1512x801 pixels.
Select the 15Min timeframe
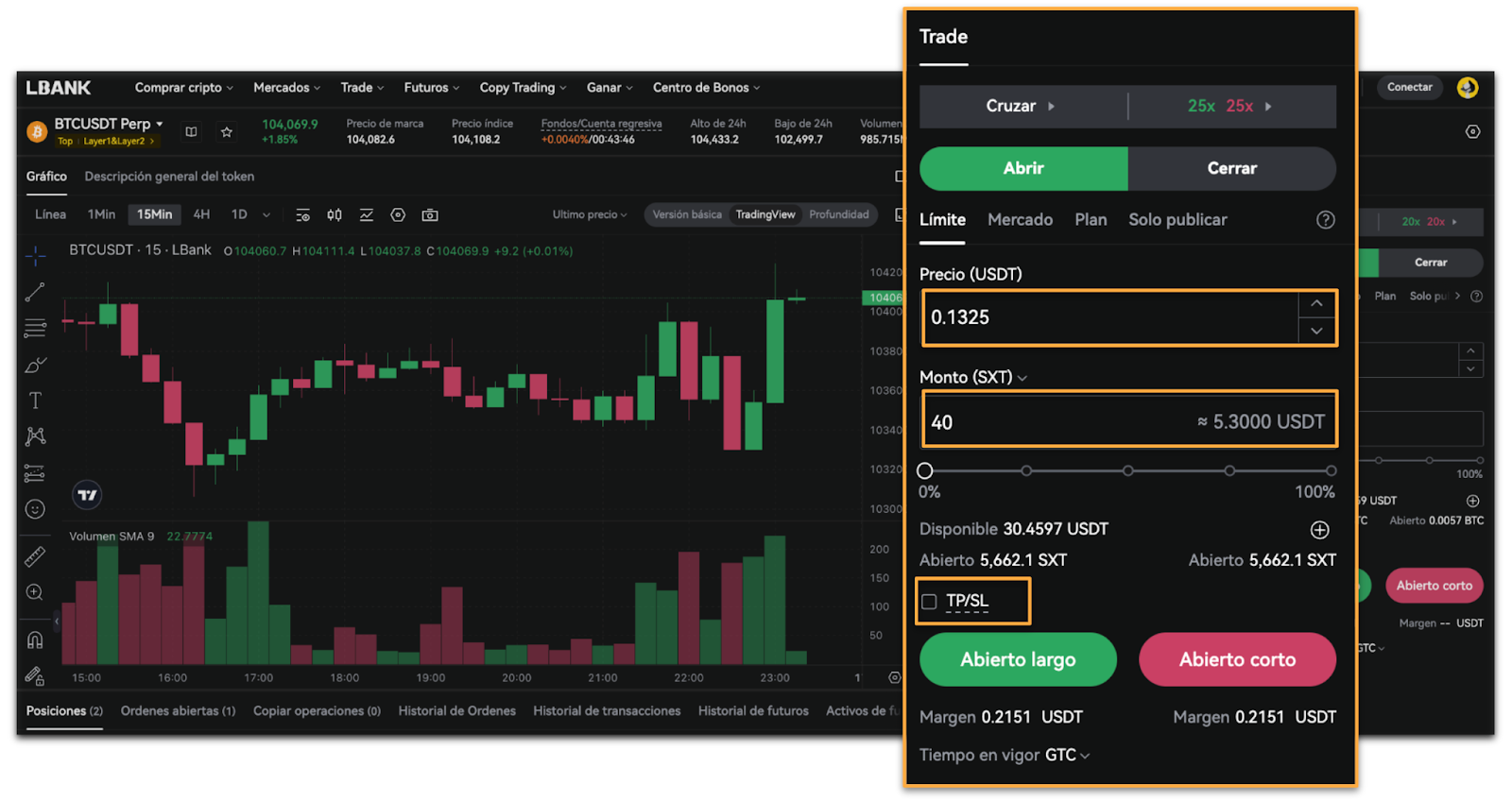[x=154, y=215]
